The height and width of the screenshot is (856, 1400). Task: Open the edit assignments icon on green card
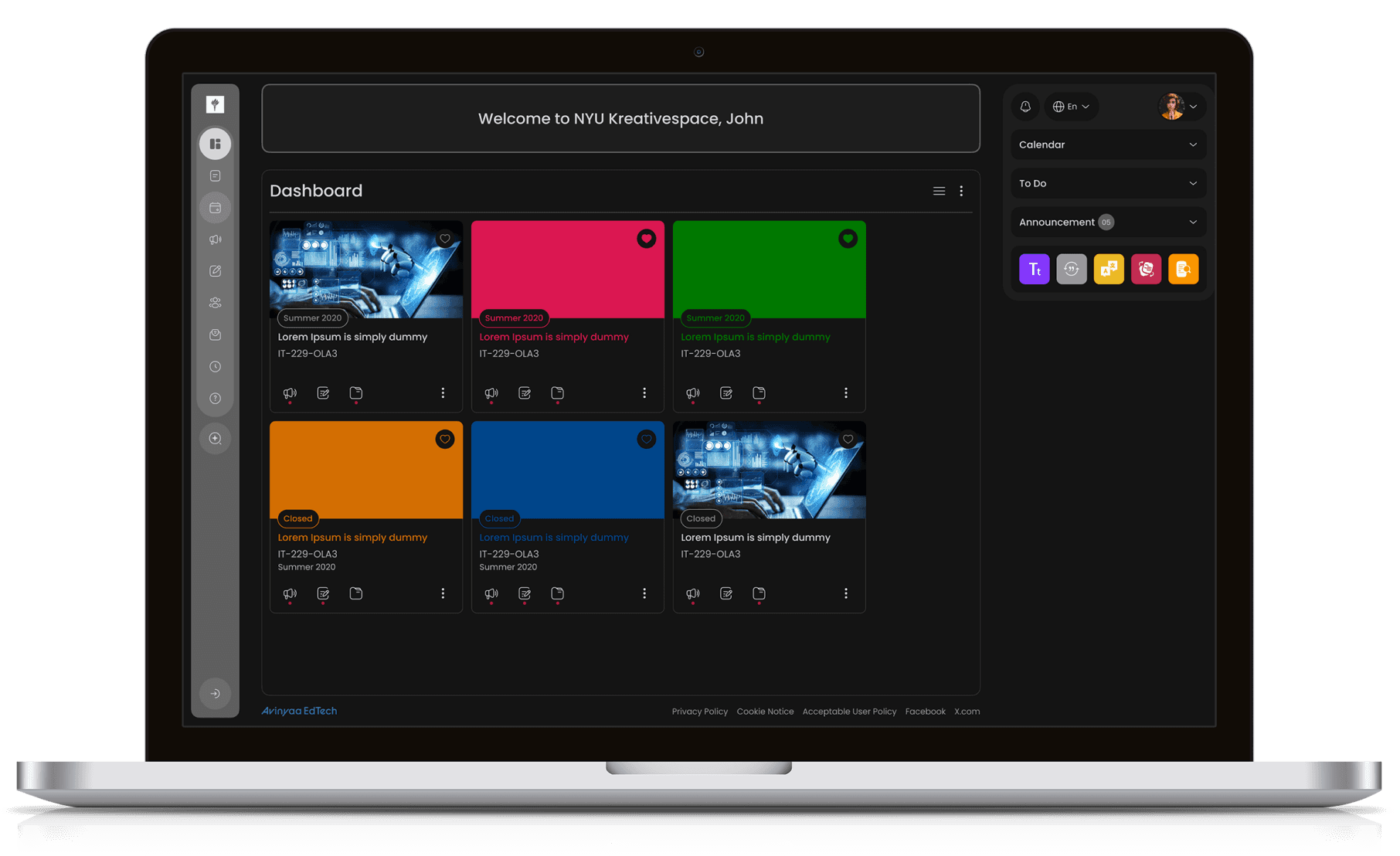click(x=726, y=393)
